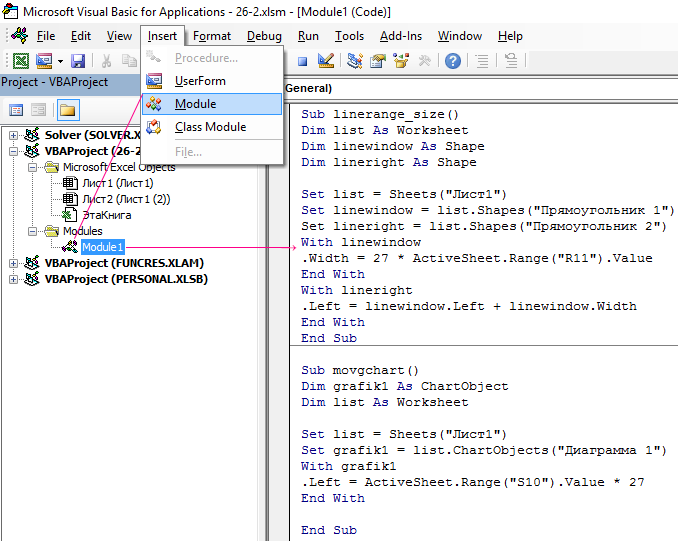Expand the Solver project node
Viewport: 678px width, 541px height.
pyautogui.click(x=13, y=135)
